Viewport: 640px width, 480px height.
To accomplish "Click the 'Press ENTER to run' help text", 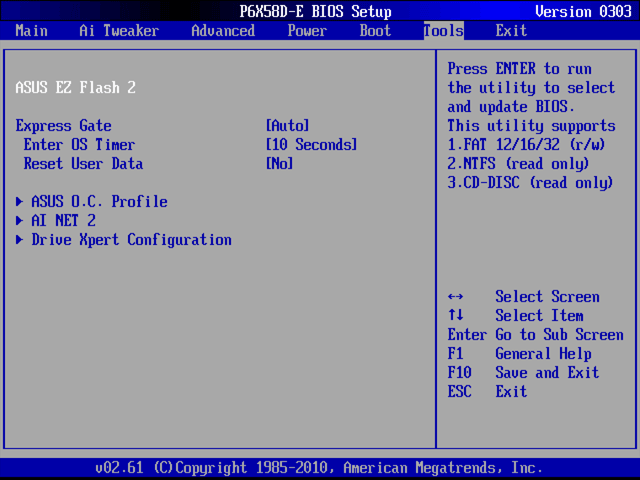I will pos(519,69).
